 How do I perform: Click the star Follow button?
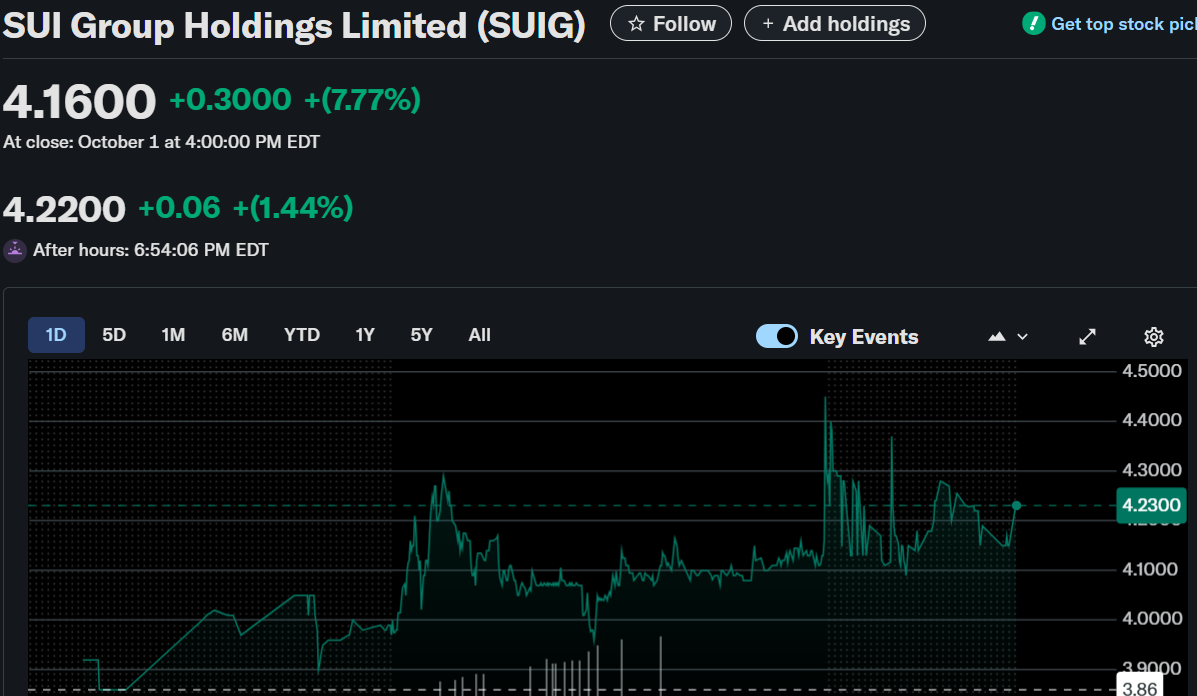(671, 24)
